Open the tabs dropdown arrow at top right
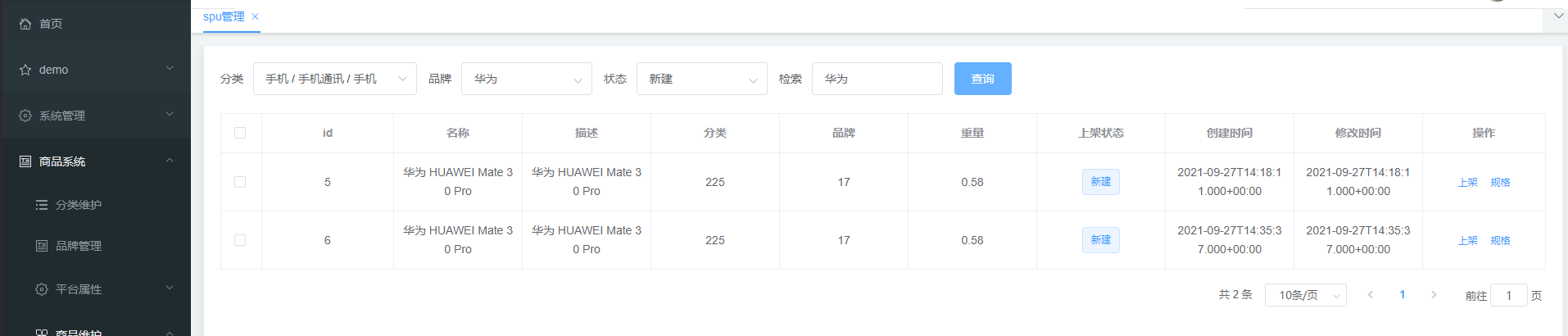Viewport: 1568px width, 336px height. point(1558,16)
